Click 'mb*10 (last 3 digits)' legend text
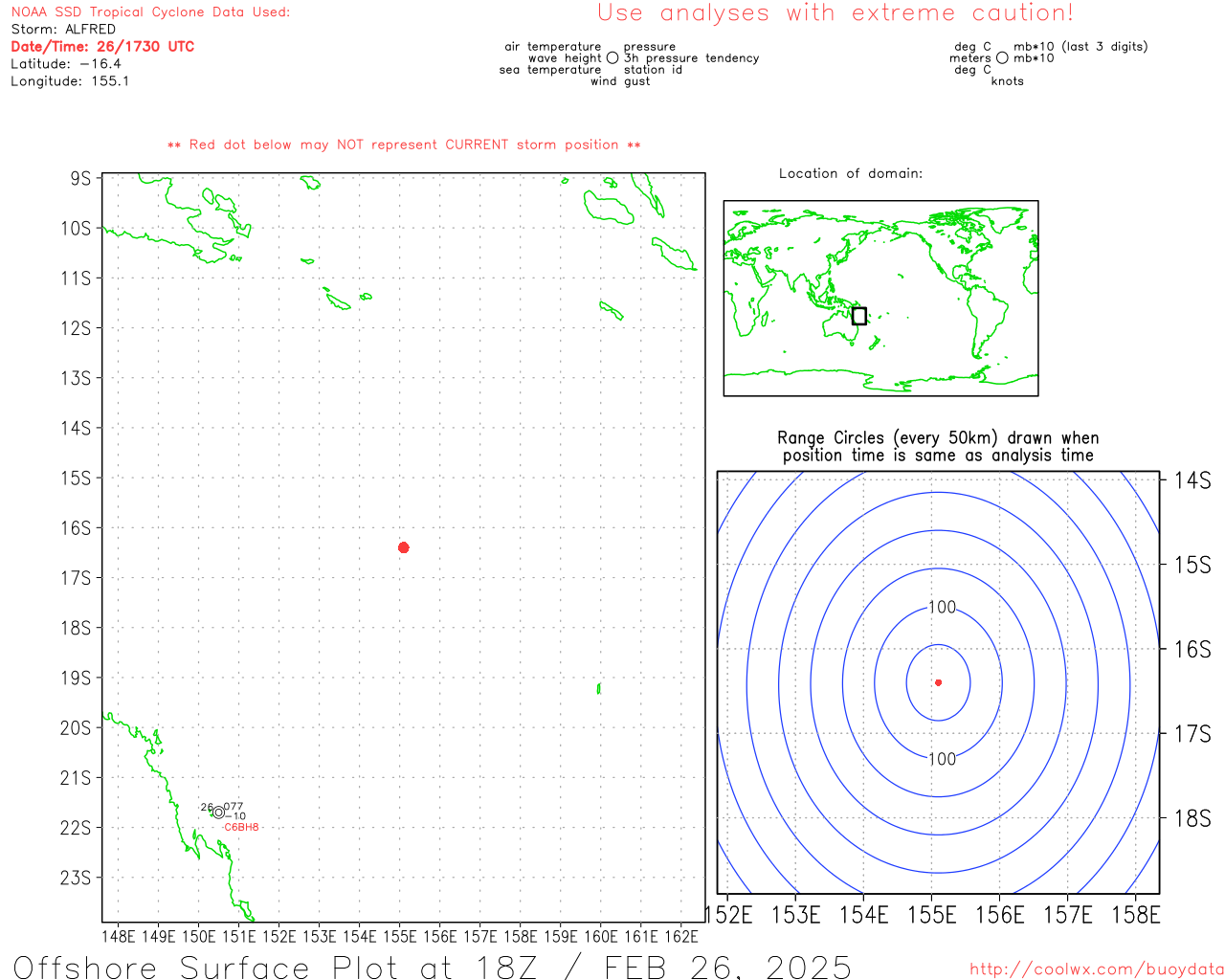 [x=1080, y=47]
